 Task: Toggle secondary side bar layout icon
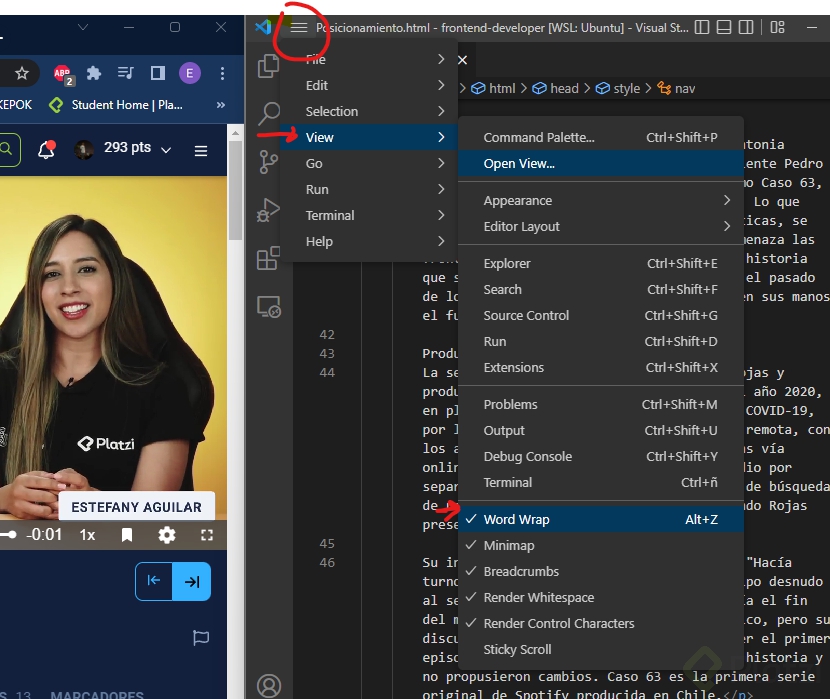click(746, 27)
